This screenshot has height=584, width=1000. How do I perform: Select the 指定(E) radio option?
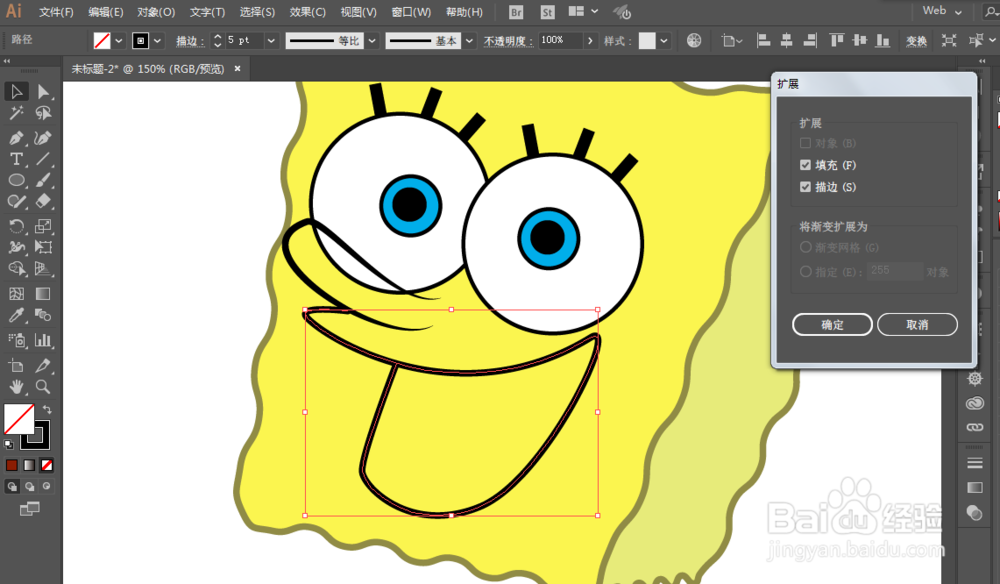(805, 272)
